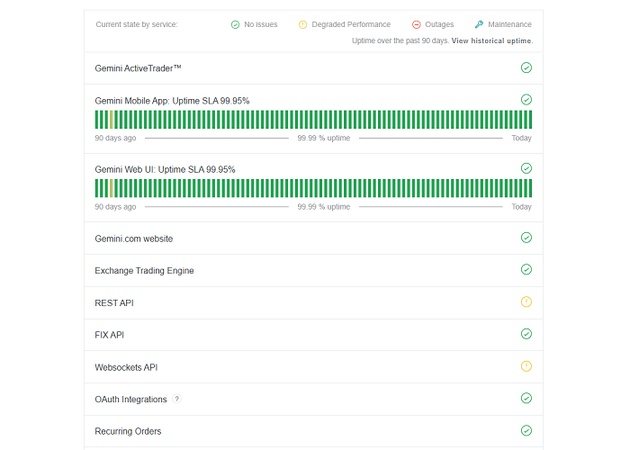Click Websockets API yellow warning icon
The image size is (639, 450).
pyautogui.click(x=526, y=366)
